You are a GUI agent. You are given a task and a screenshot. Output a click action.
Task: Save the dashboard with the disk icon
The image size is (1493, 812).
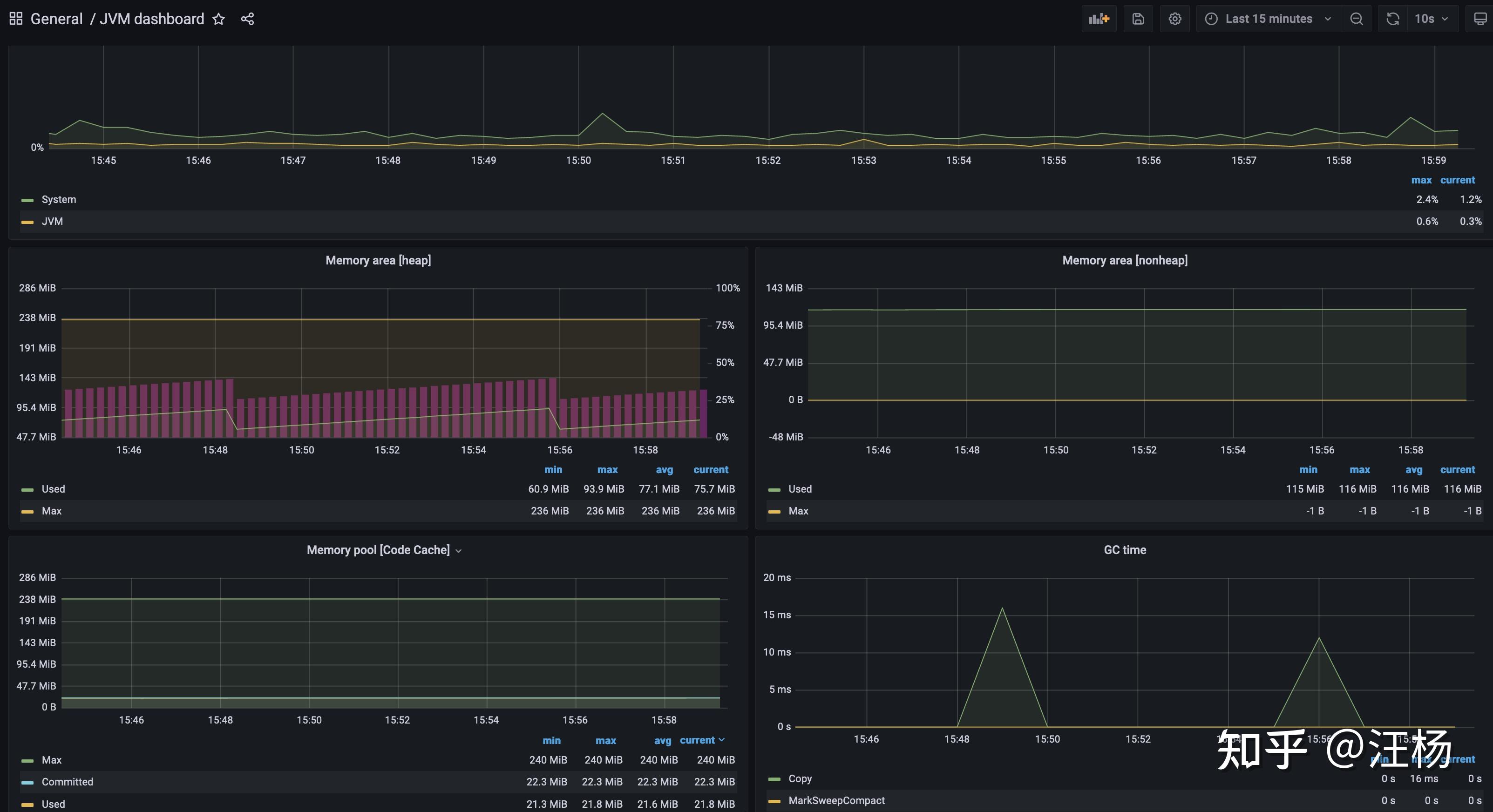[x=1138, y=19]
